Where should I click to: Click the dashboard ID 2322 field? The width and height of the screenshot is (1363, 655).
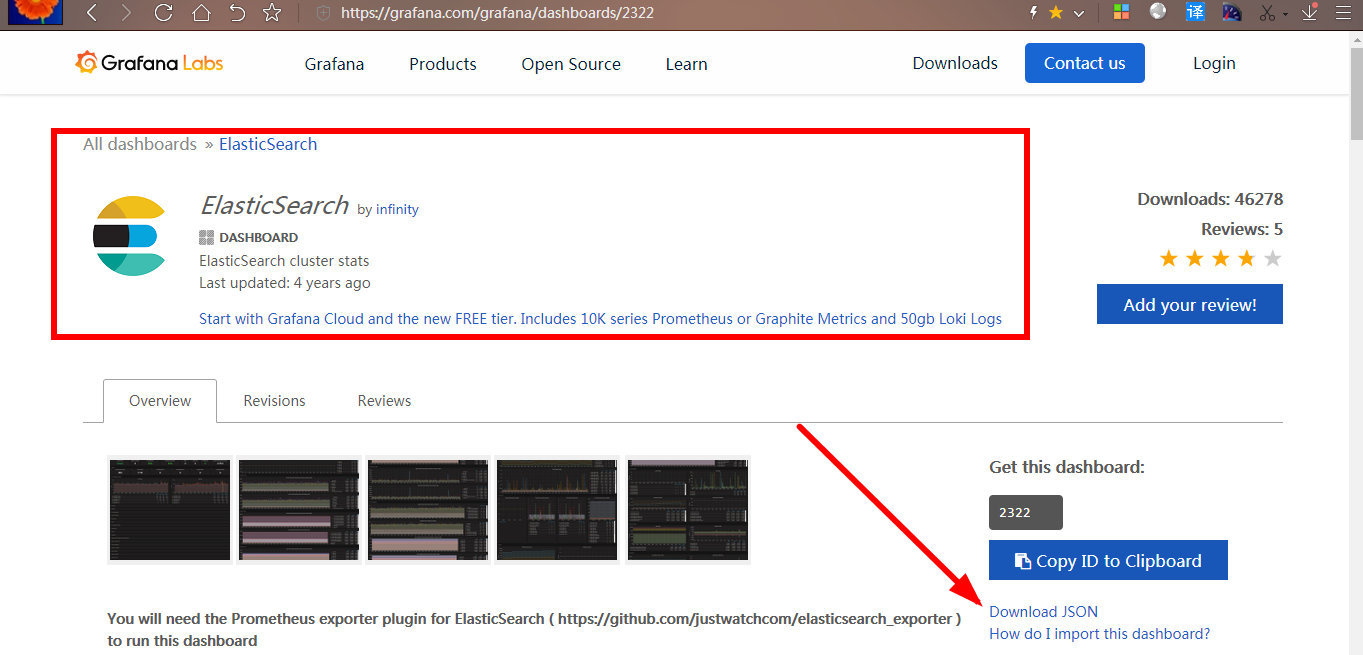1025,512
